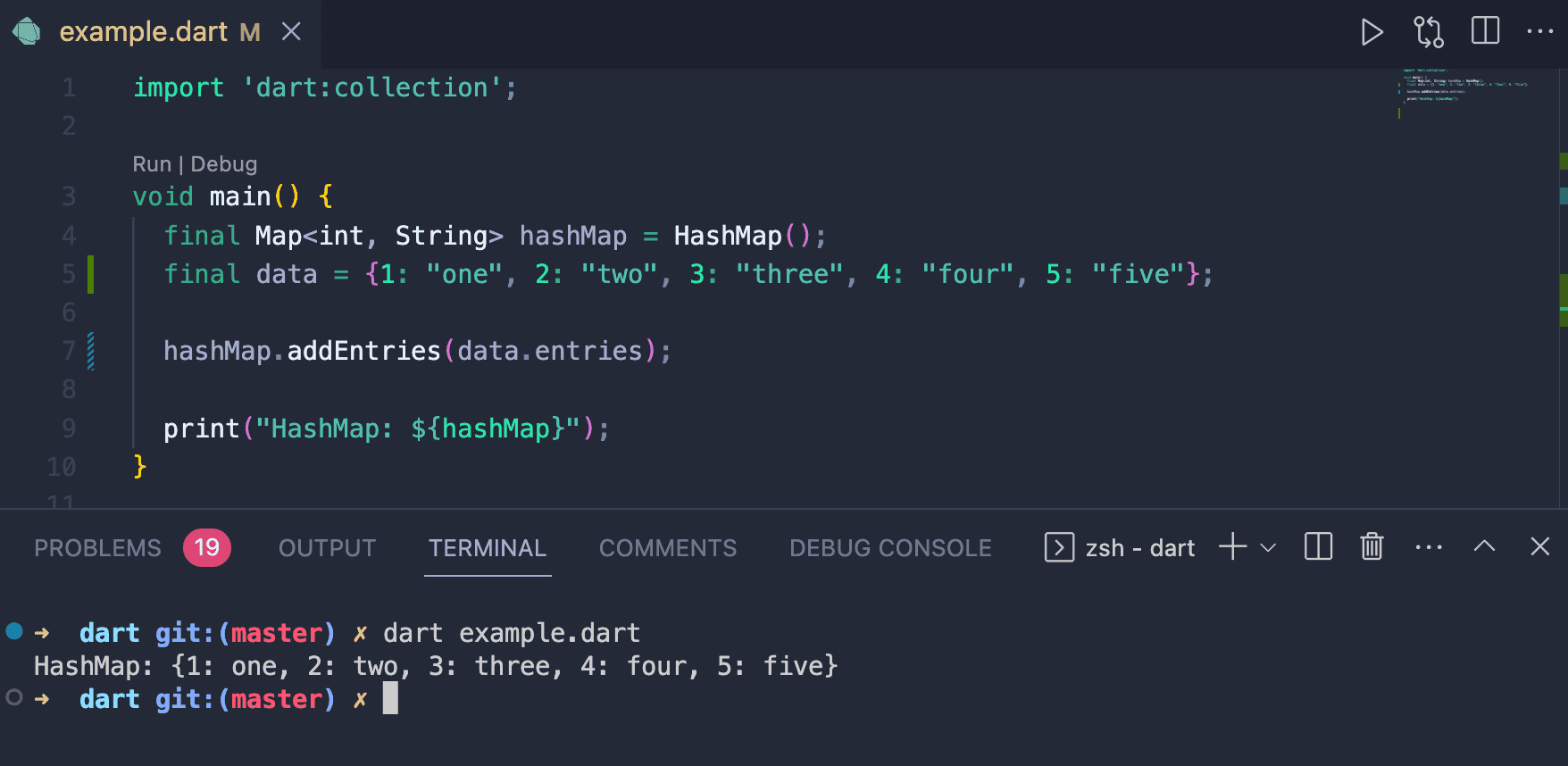Viewport: 1568px width, 766px height.
Task: Click the M modified indicator on tab
Action: click(x=250, y=33)
